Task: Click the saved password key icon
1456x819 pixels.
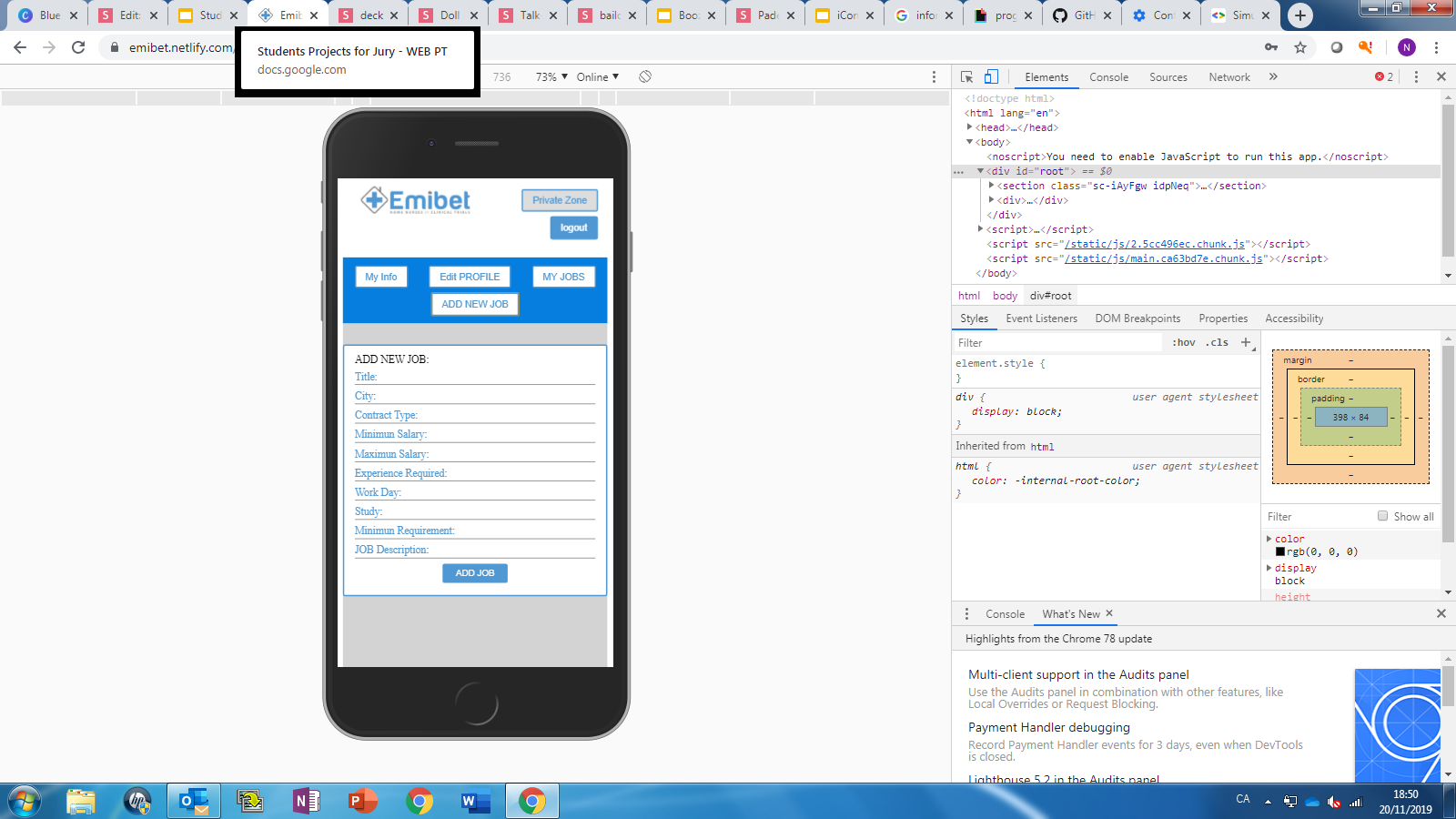Action: [1271, 47]
